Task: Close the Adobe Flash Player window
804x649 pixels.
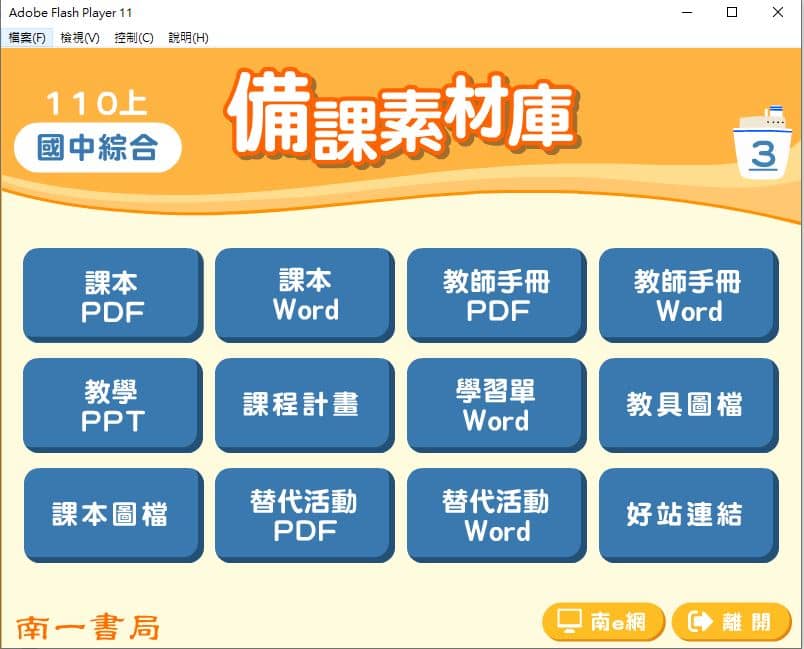Action: pos(777,12)
